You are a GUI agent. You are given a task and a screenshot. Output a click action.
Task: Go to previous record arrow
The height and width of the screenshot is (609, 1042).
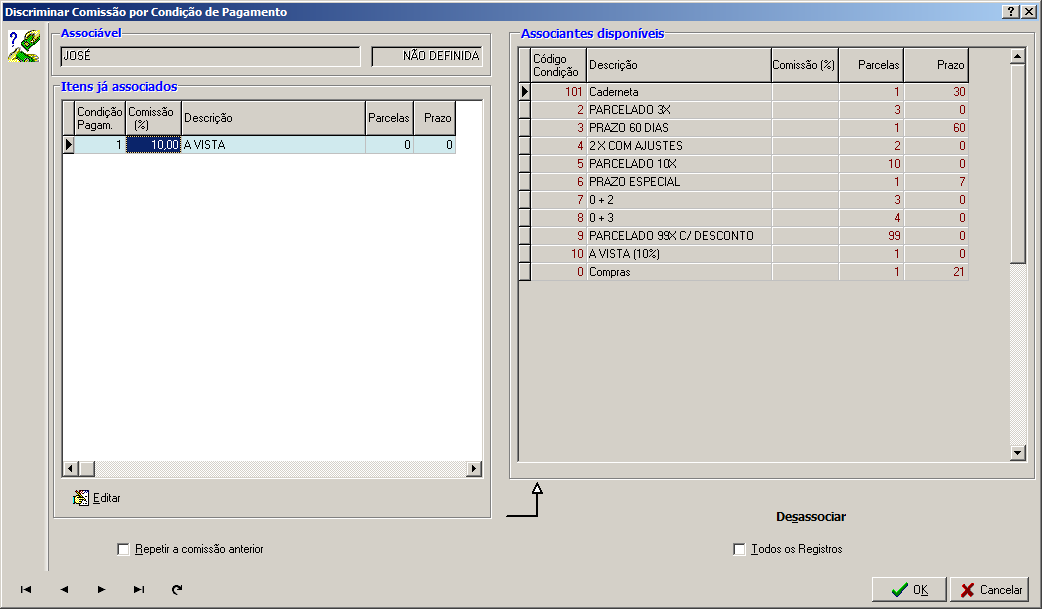(x=64, y=590)
